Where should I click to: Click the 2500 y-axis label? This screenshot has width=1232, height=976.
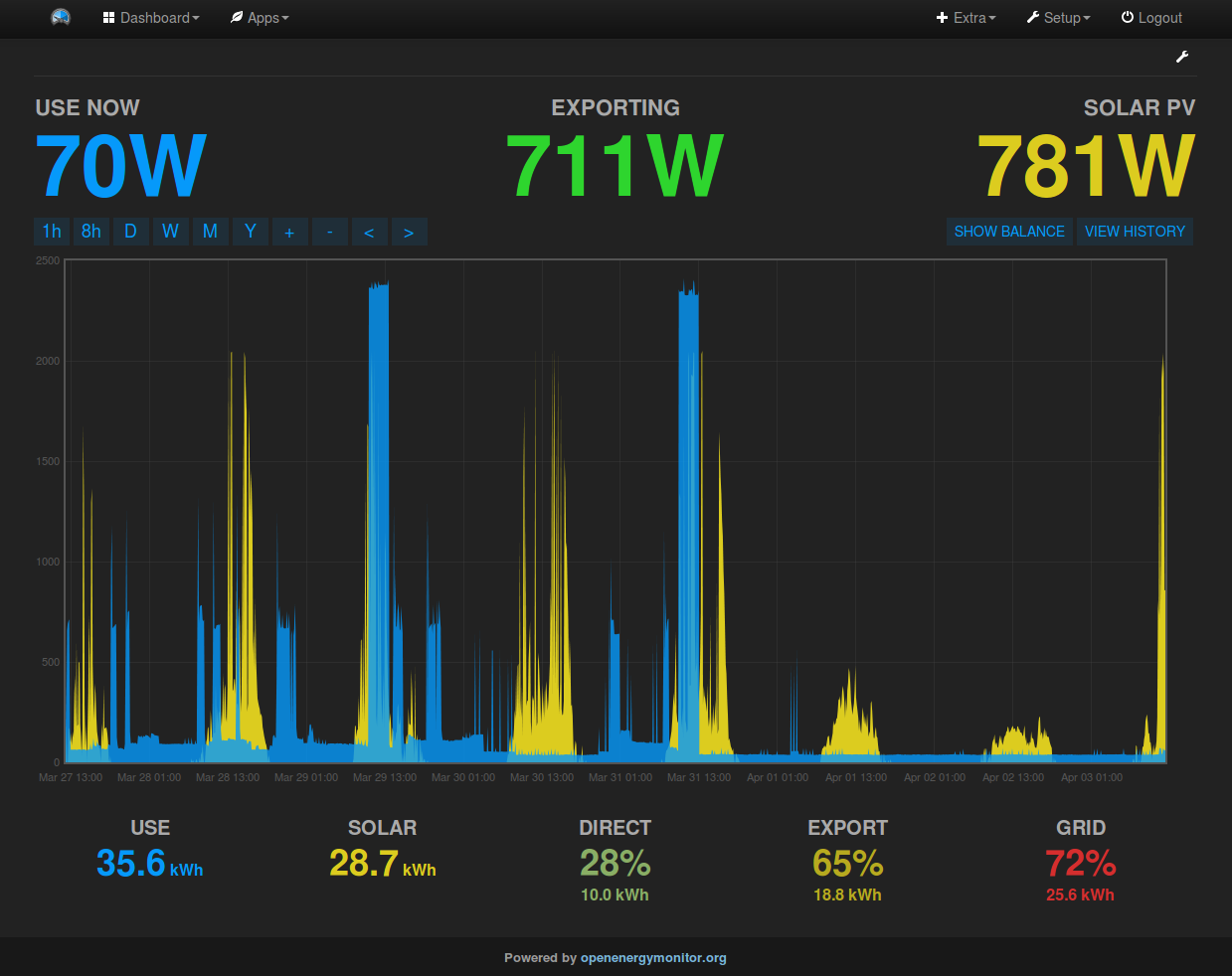click(48, 260)
